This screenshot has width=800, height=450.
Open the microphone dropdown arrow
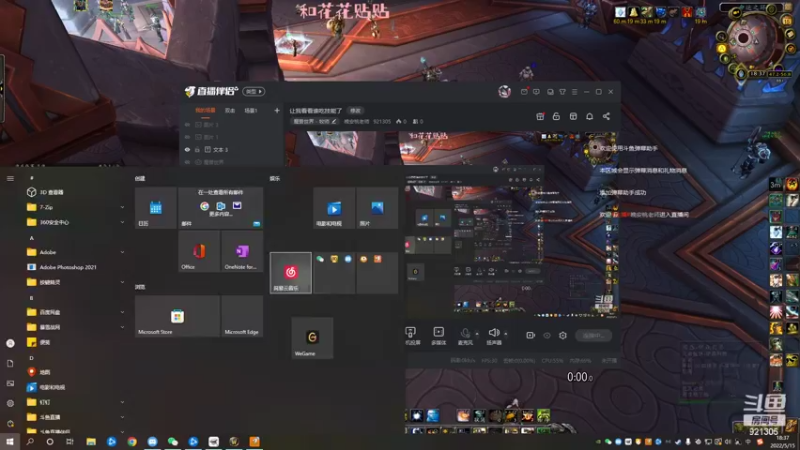tap(477, 334)
